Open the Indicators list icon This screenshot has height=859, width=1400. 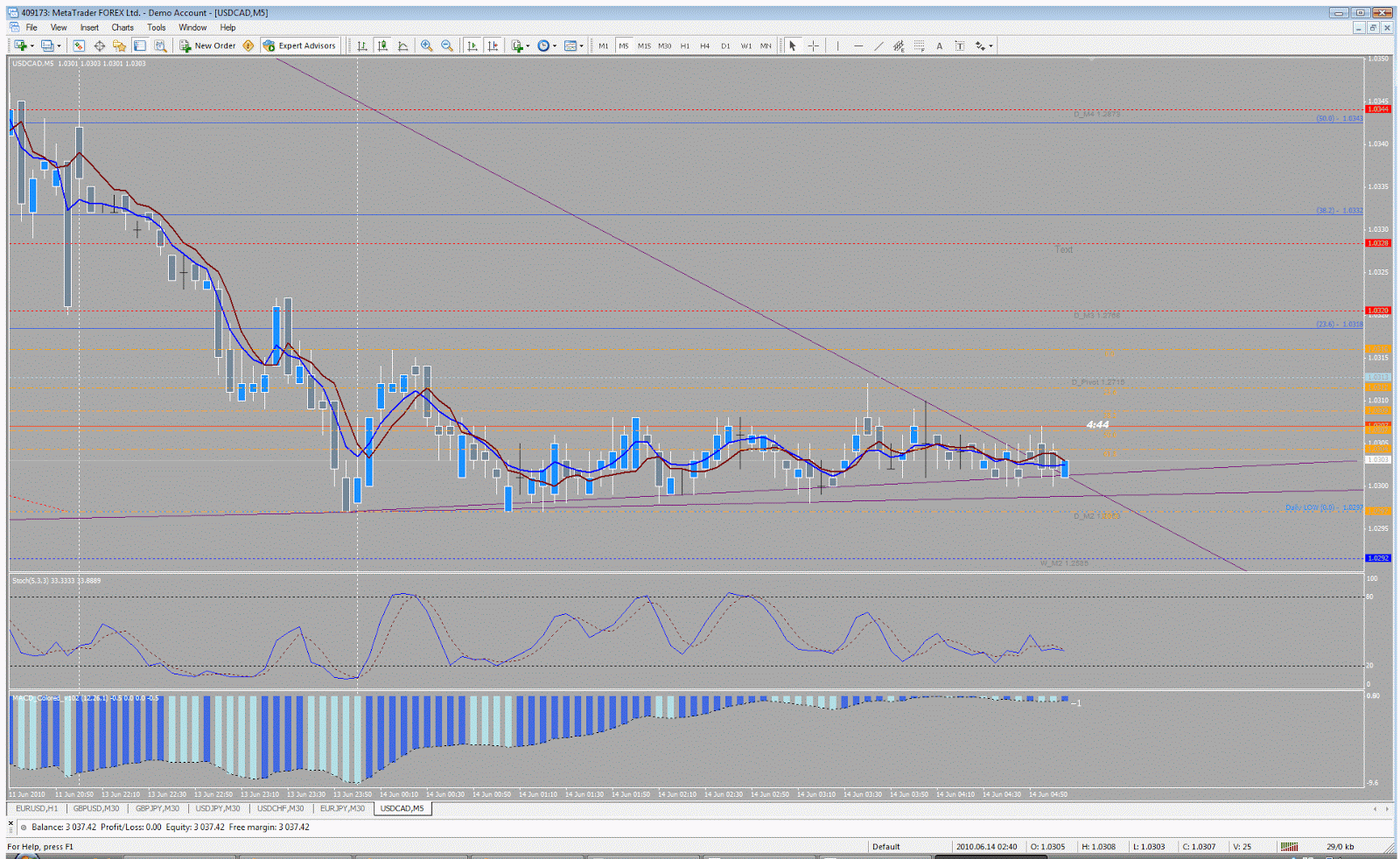[517, 45]
